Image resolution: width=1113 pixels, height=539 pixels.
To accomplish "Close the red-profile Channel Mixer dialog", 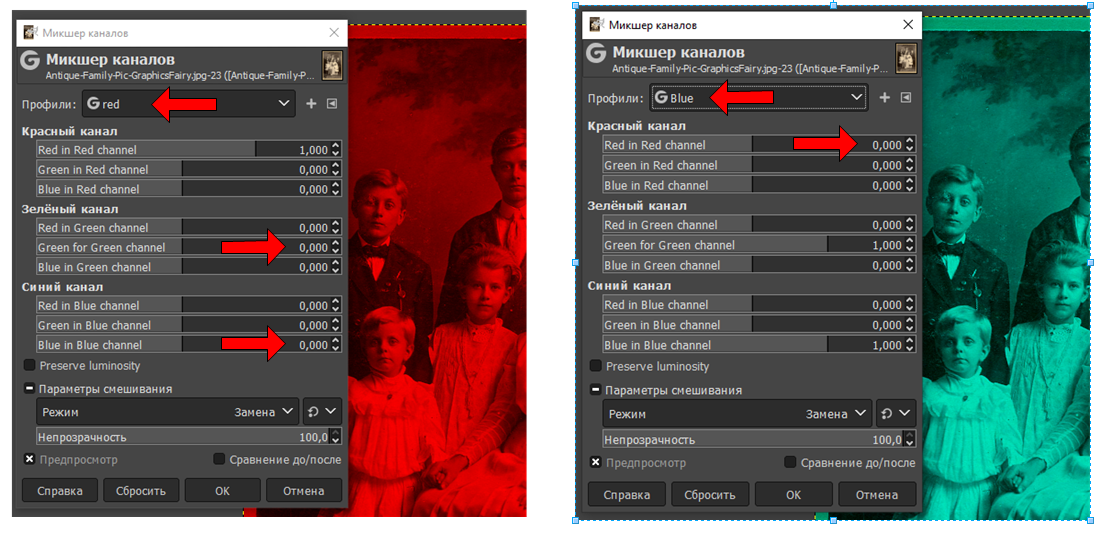I will [334, 33].
